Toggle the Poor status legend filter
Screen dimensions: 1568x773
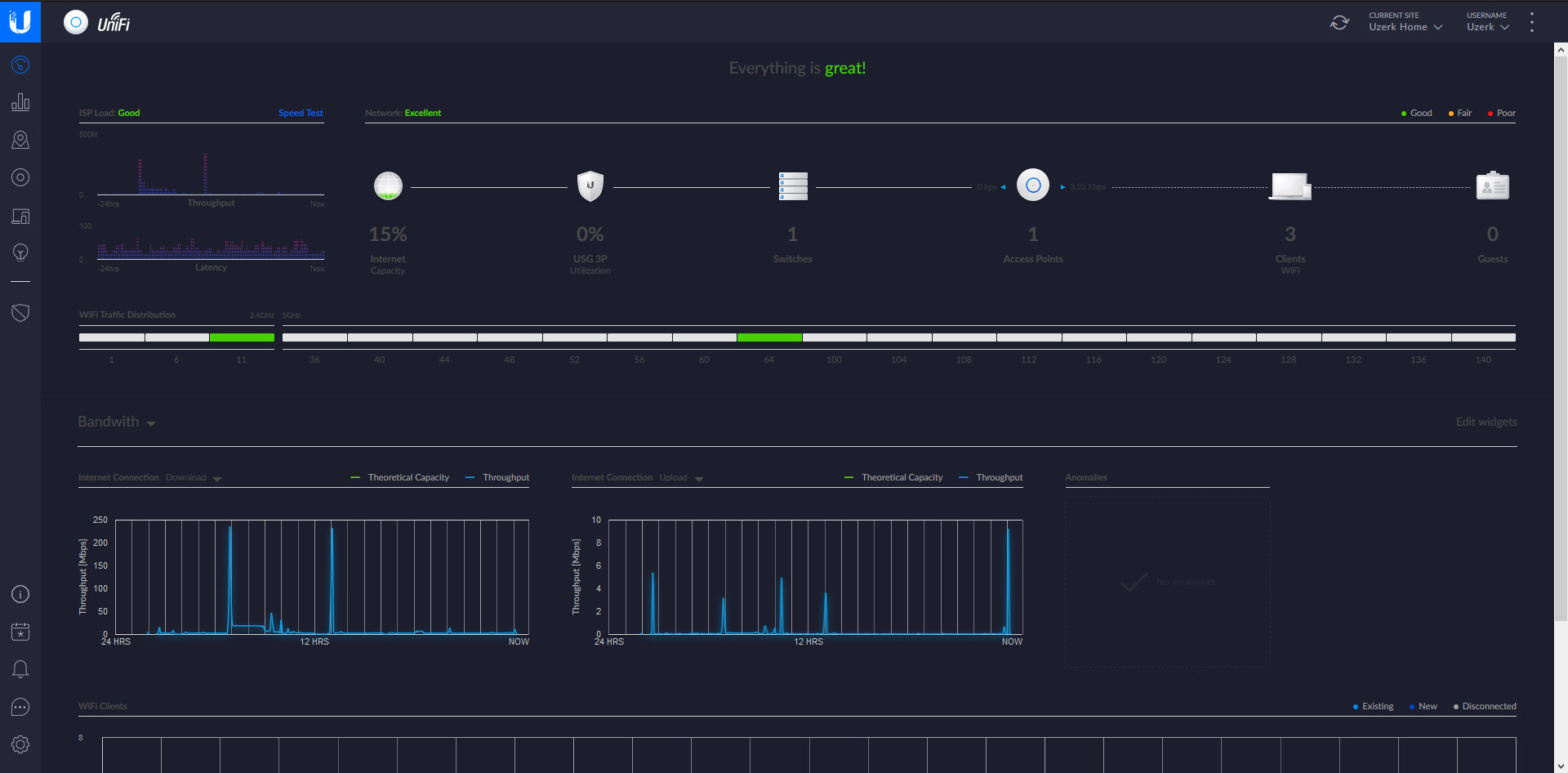(1501, 113)
